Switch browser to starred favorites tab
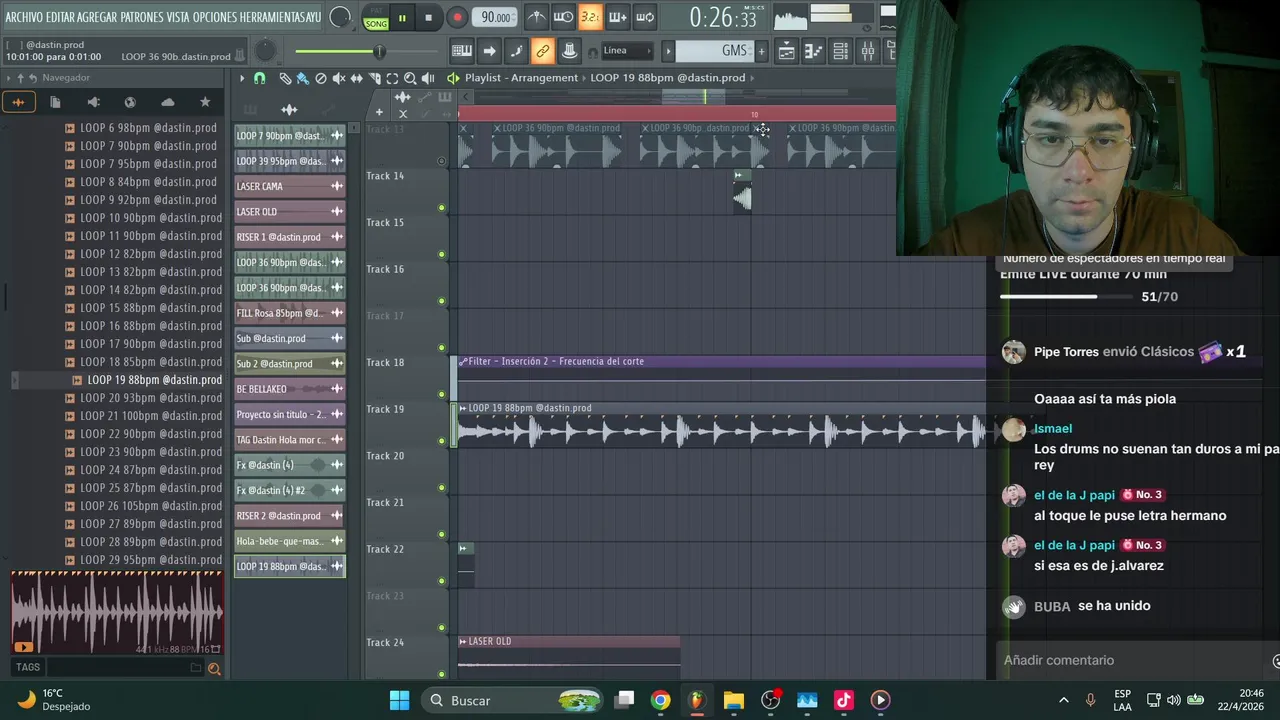The width and height of the screenshot is (1280, 720). (x=205, y=102)
